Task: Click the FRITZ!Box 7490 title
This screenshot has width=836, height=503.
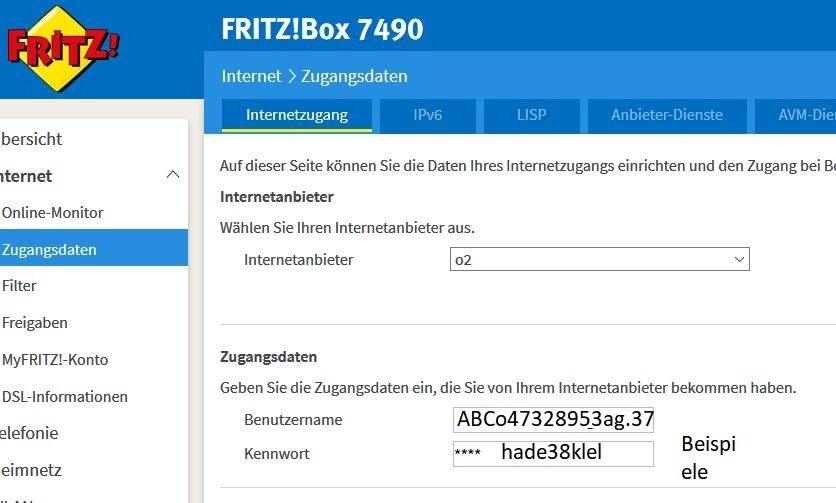Action: tap(322, 29)
